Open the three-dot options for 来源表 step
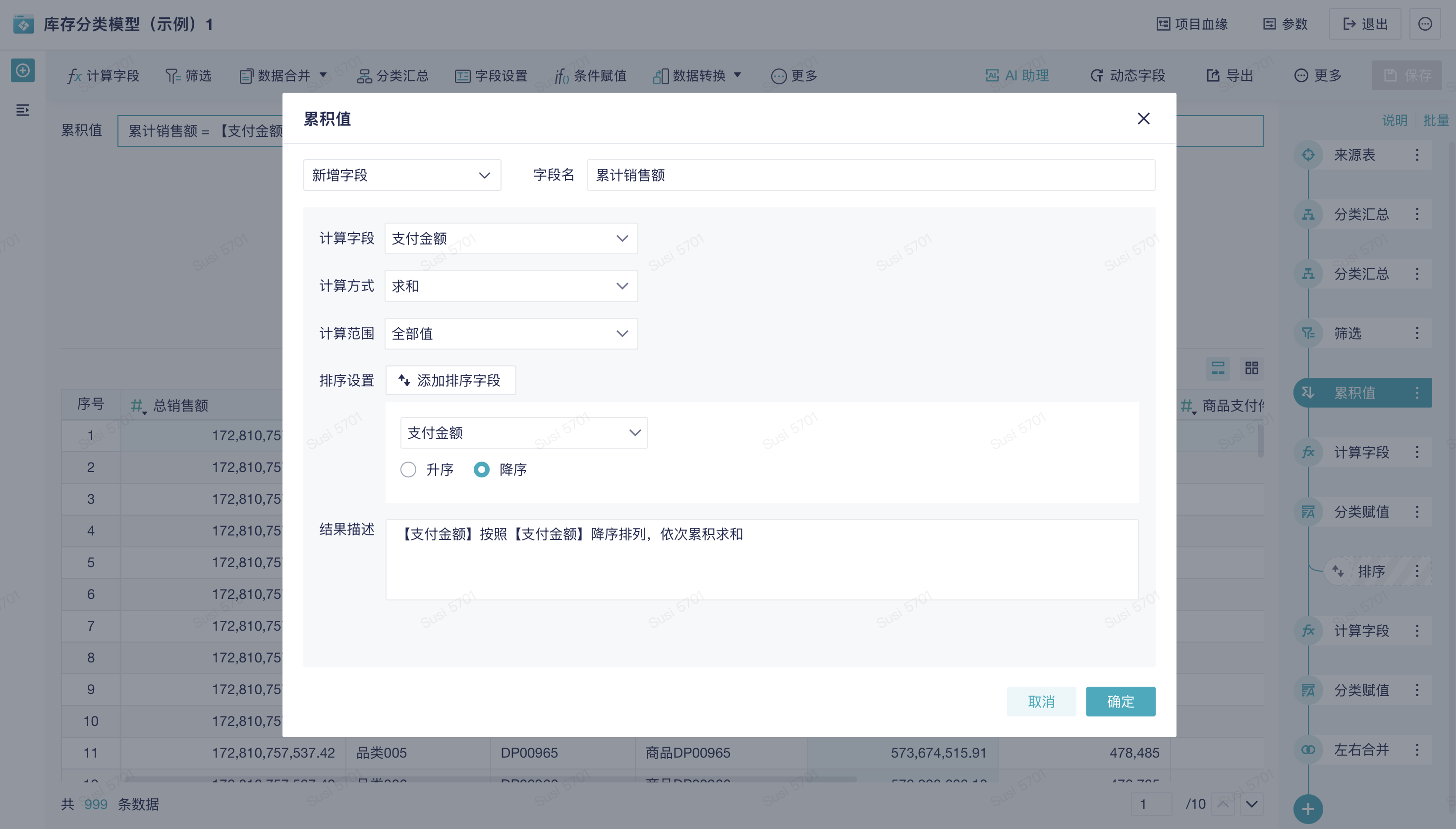This screenshot has width=1456, height=829. (1417, 155)
